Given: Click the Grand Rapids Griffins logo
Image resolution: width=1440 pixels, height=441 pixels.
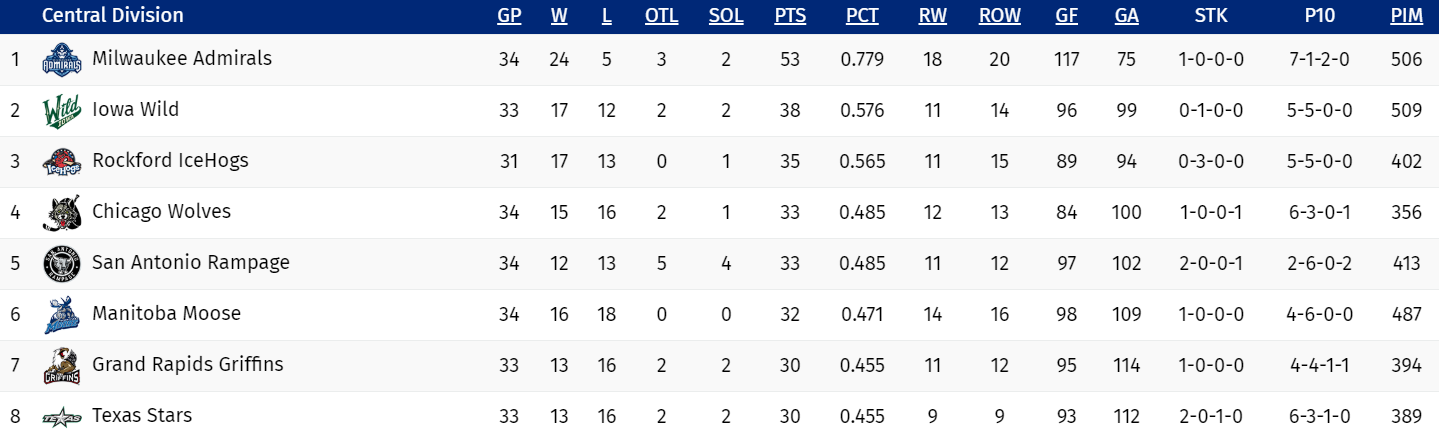Looking at the screenshot, I should point(60,366).
